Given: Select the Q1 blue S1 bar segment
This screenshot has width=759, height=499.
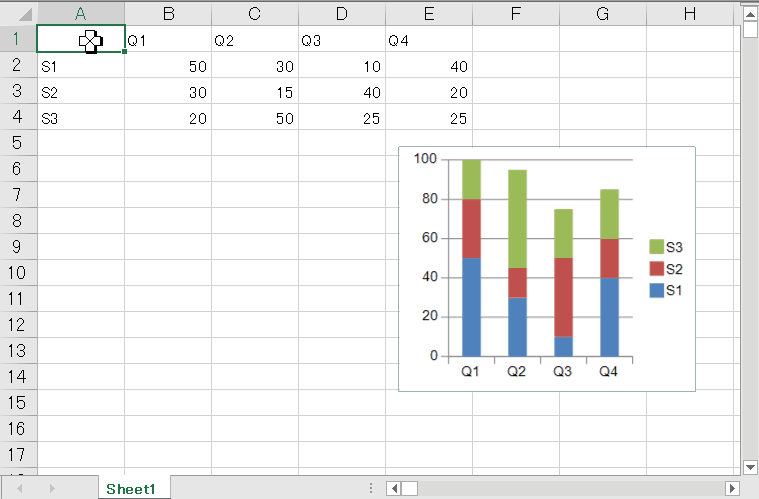Looking at the screenshot, I should click(x=471, y=307).
